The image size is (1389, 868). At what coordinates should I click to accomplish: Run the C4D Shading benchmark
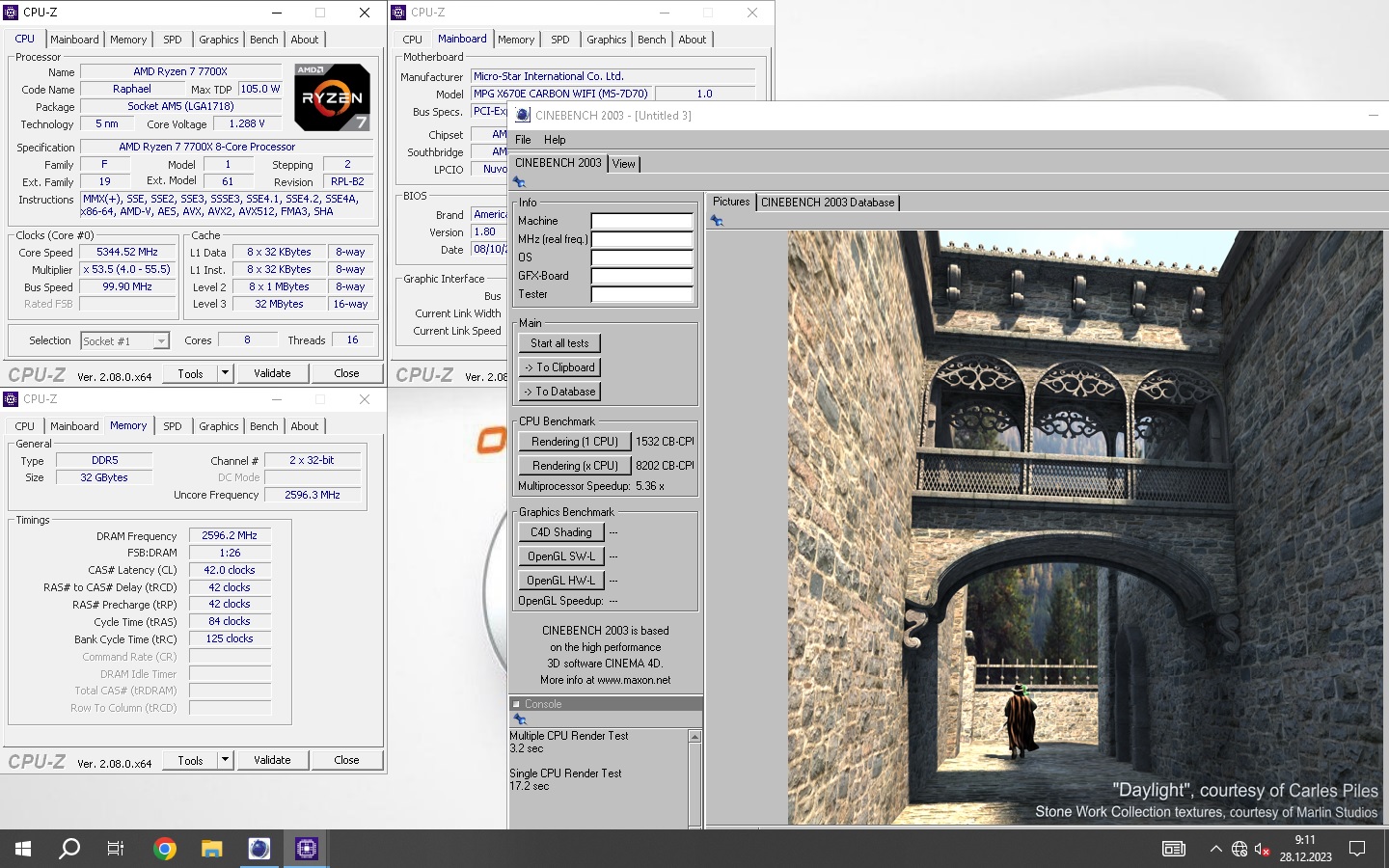(561, 532)
